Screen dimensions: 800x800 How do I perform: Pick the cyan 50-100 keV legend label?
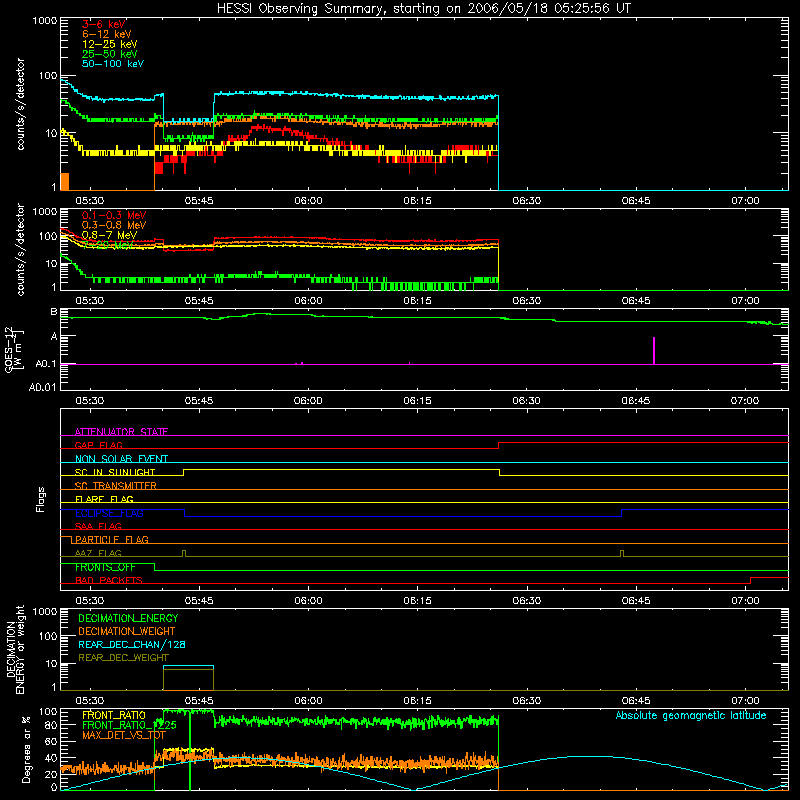(113, 64)
